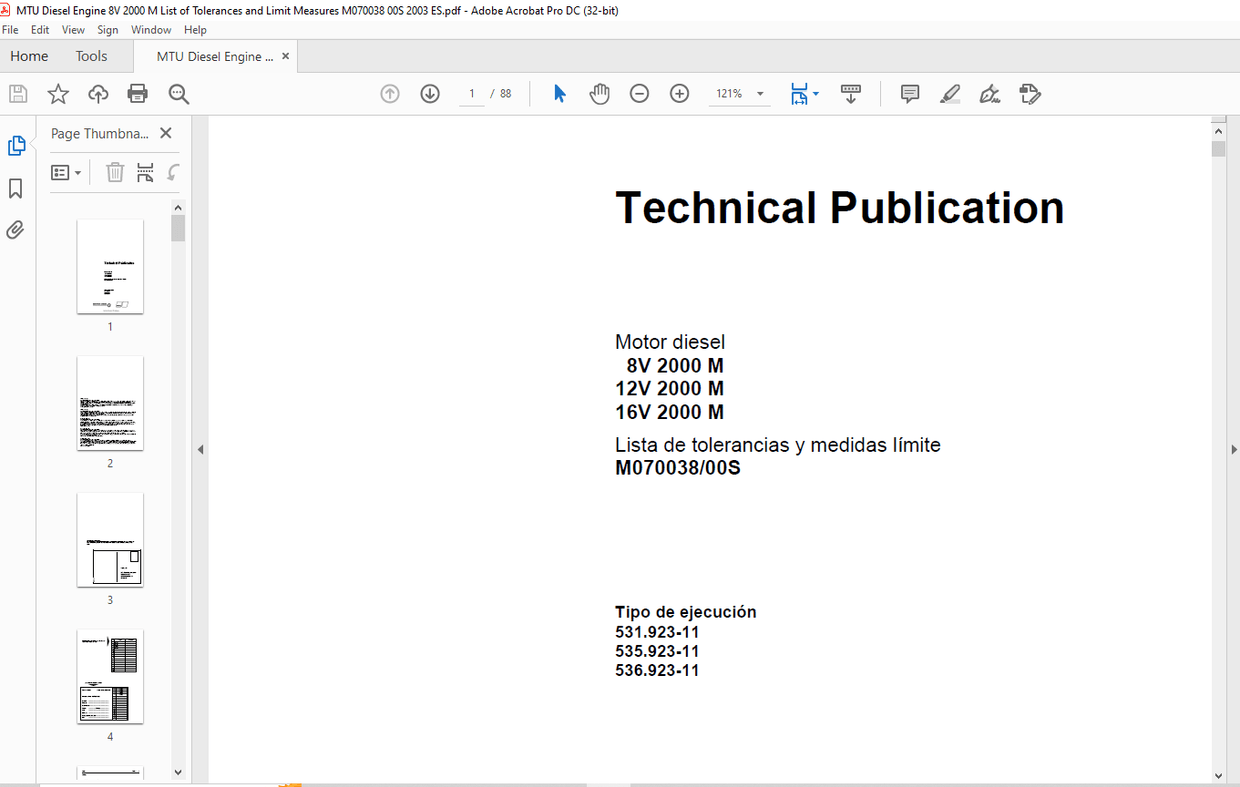
Task: Click the page number input field
Action: tap(472, 94)
